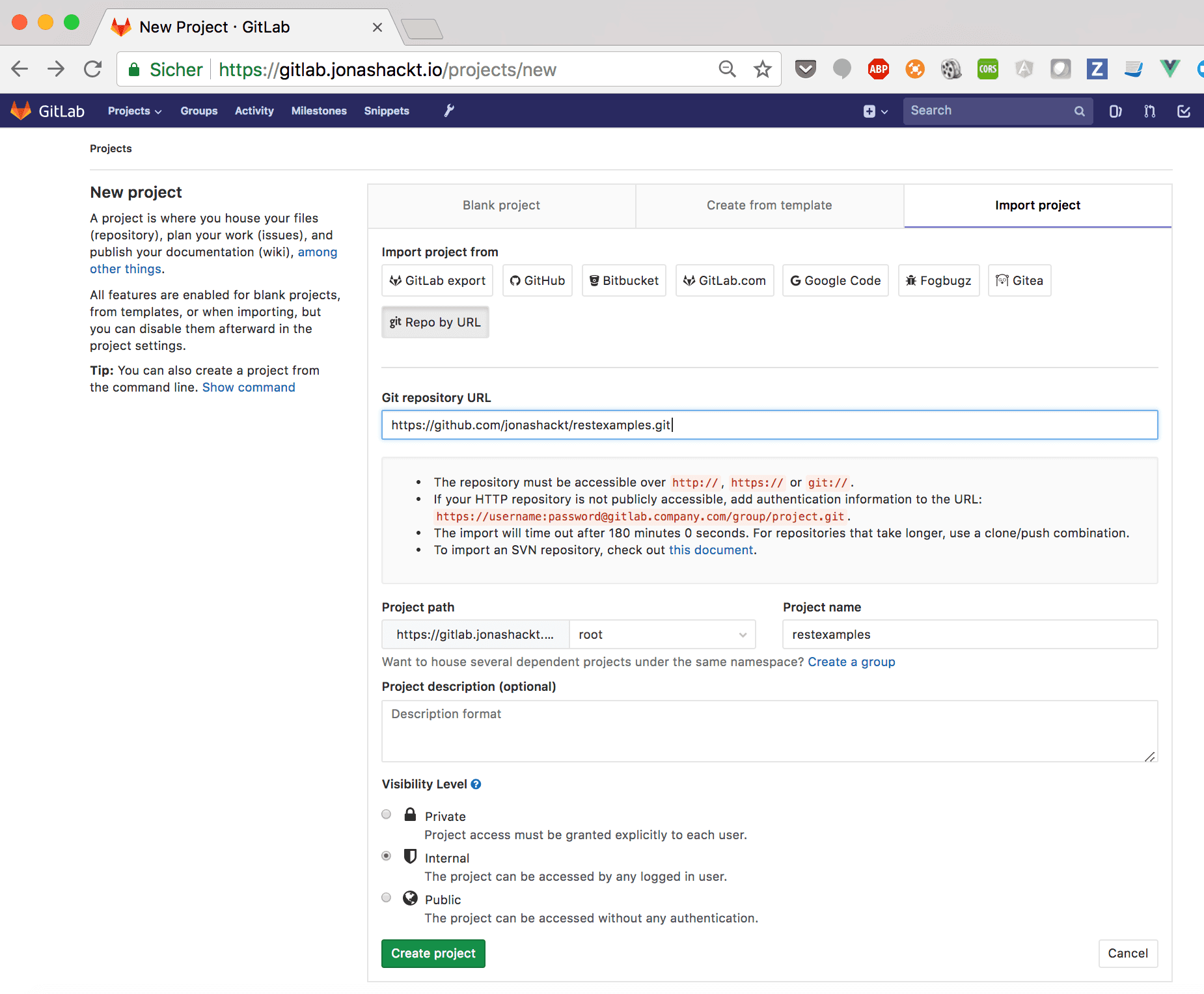Reload the page in browser
1204x994 pixels.
93,69
